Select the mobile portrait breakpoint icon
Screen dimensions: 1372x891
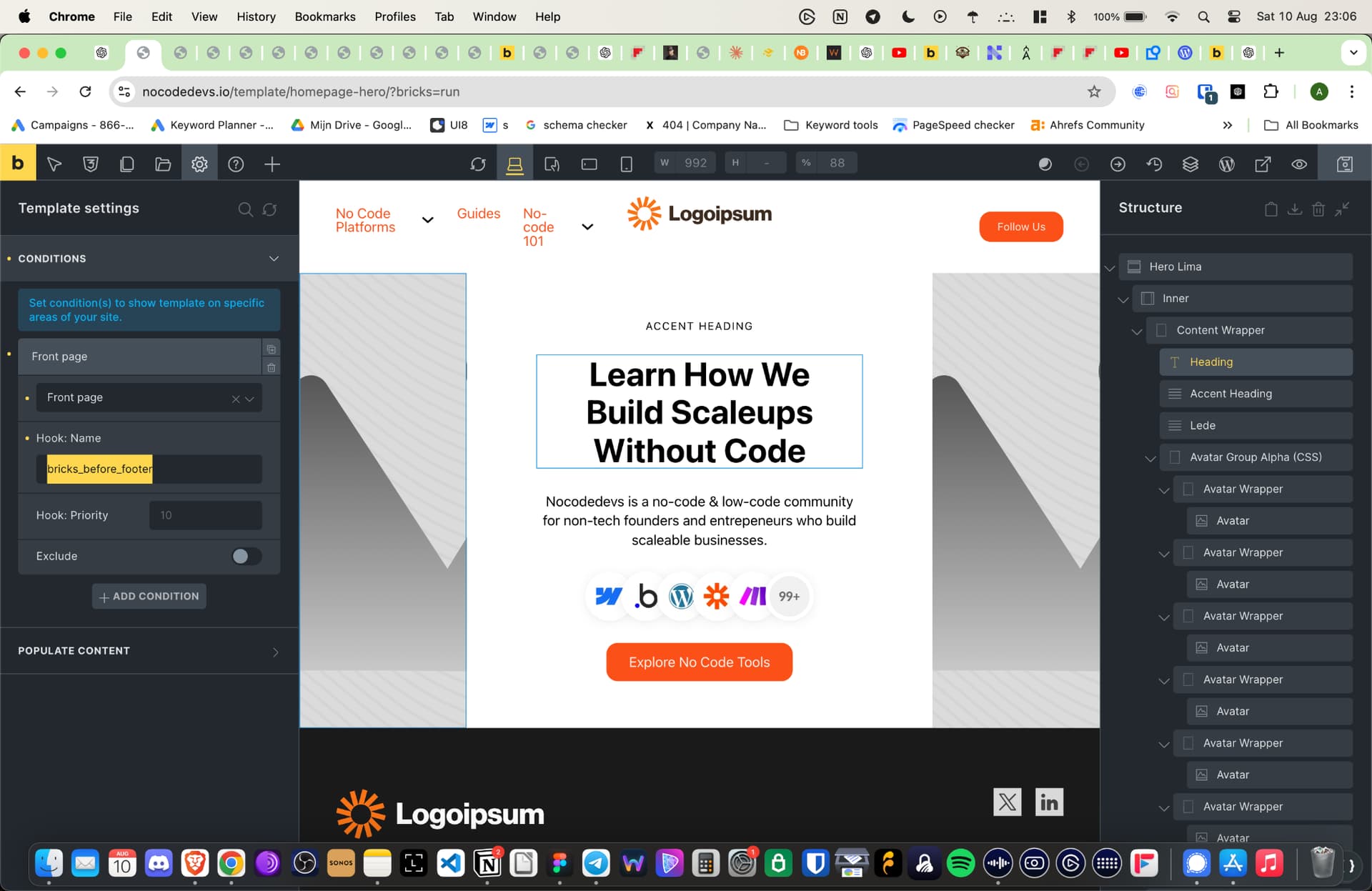click(626, 164)
